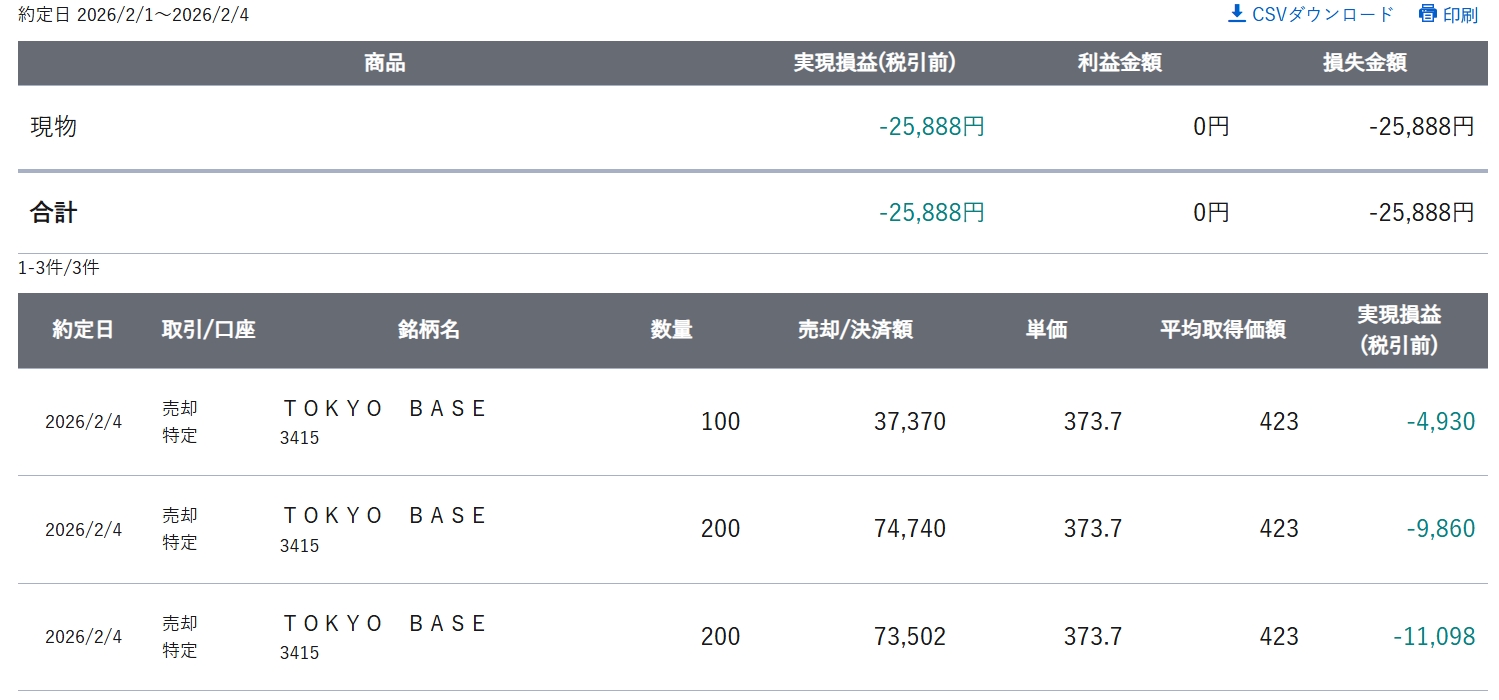This screenshot has height=700, width=1499.
Task: Select the 売却/決済額 column header
Action: coord(854,330)
